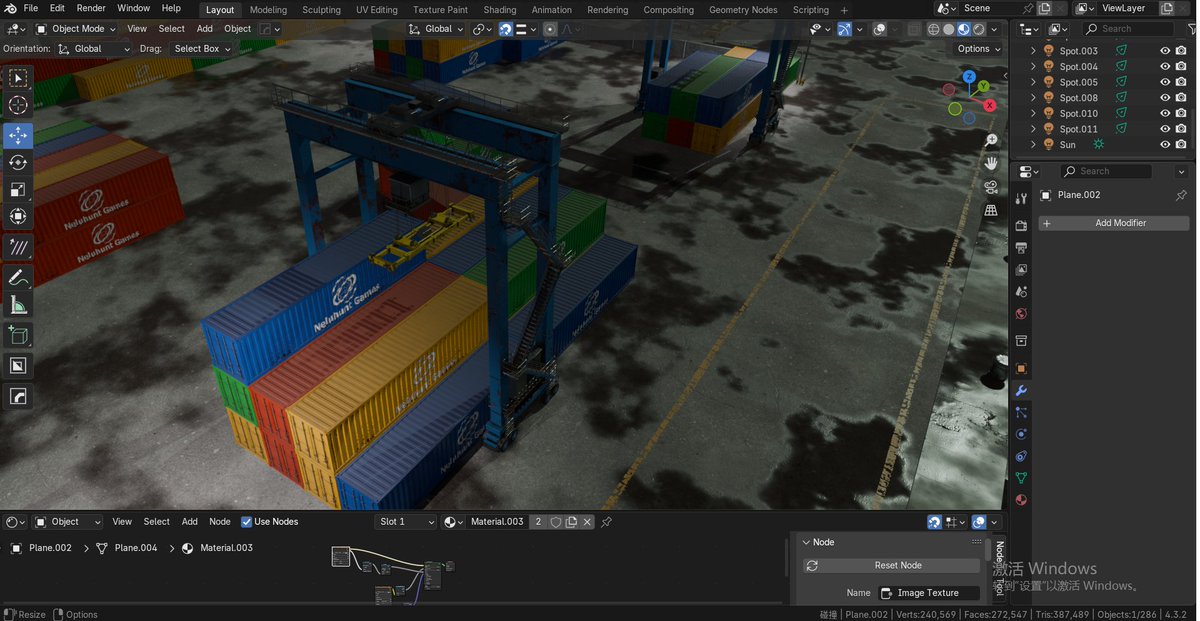Open the Render menu
Viewport: 1200px width, 621px height.
coord(91,9)
